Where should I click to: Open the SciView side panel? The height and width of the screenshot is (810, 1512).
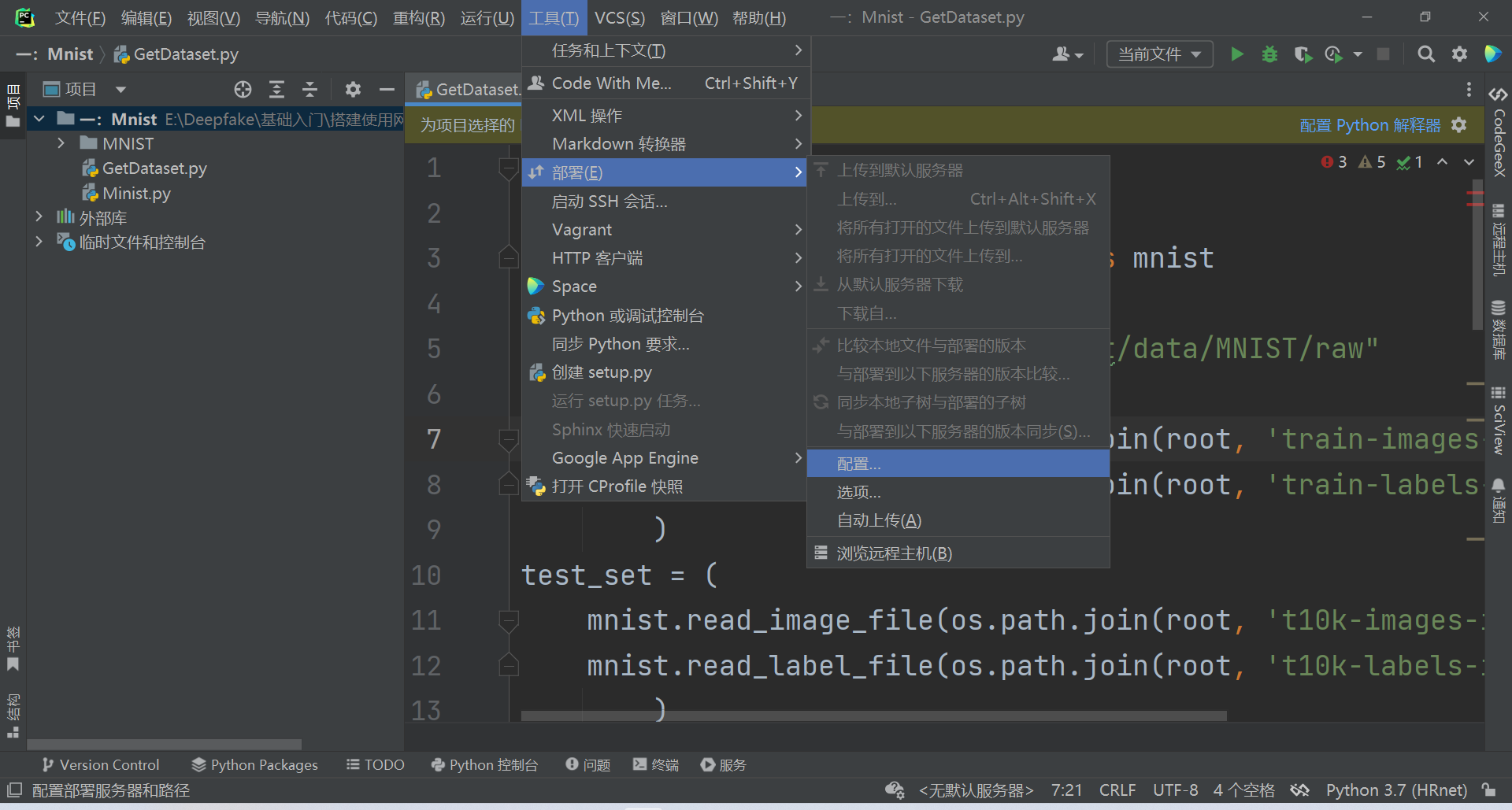(x=1498, y=420)
